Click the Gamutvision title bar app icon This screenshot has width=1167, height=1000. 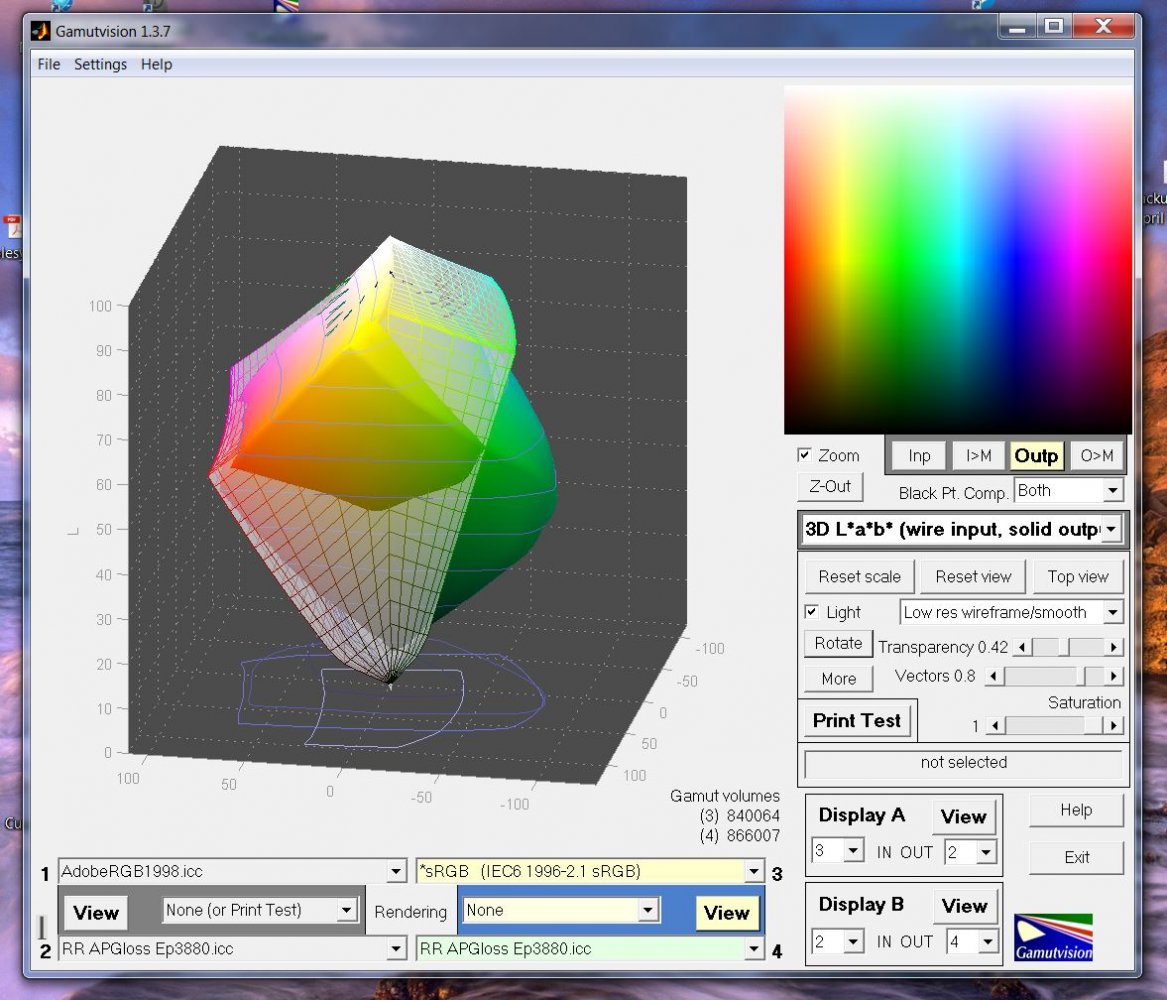click(40, 31)
